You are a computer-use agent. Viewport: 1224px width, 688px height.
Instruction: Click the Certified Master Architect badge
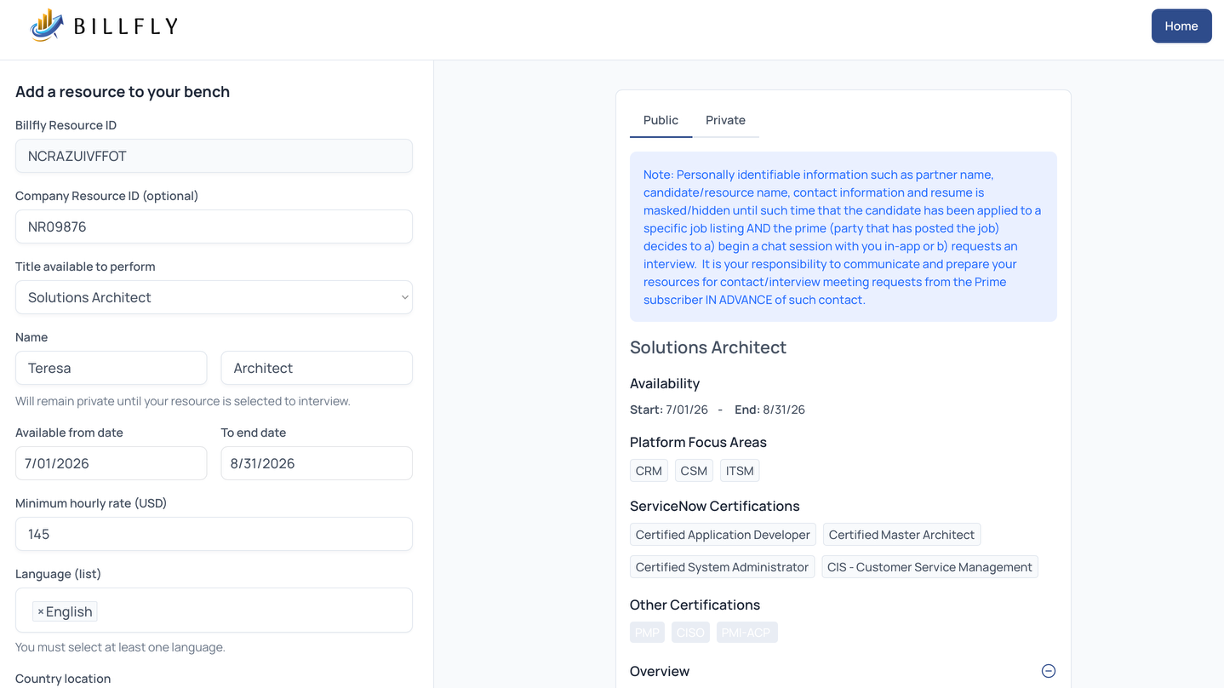tap(901, 535)
